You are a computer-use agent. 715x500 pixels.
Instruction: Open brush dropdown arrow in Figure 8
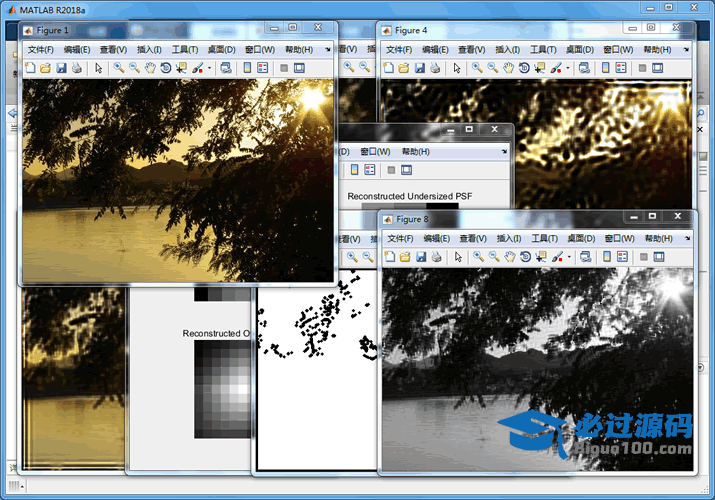[x=569, y=257]
